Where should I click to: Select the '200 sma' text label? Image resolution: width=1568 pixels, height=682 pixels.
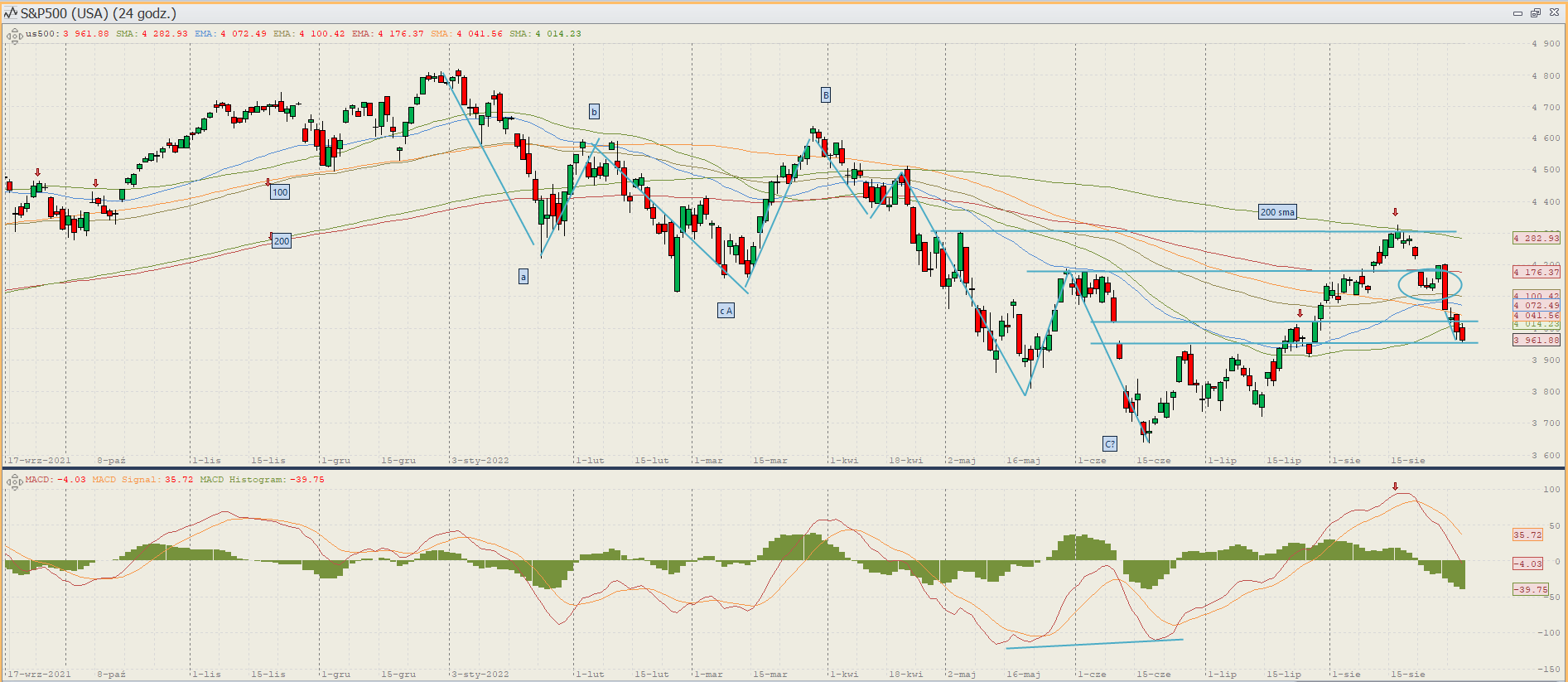click(x=1276, y=212)
